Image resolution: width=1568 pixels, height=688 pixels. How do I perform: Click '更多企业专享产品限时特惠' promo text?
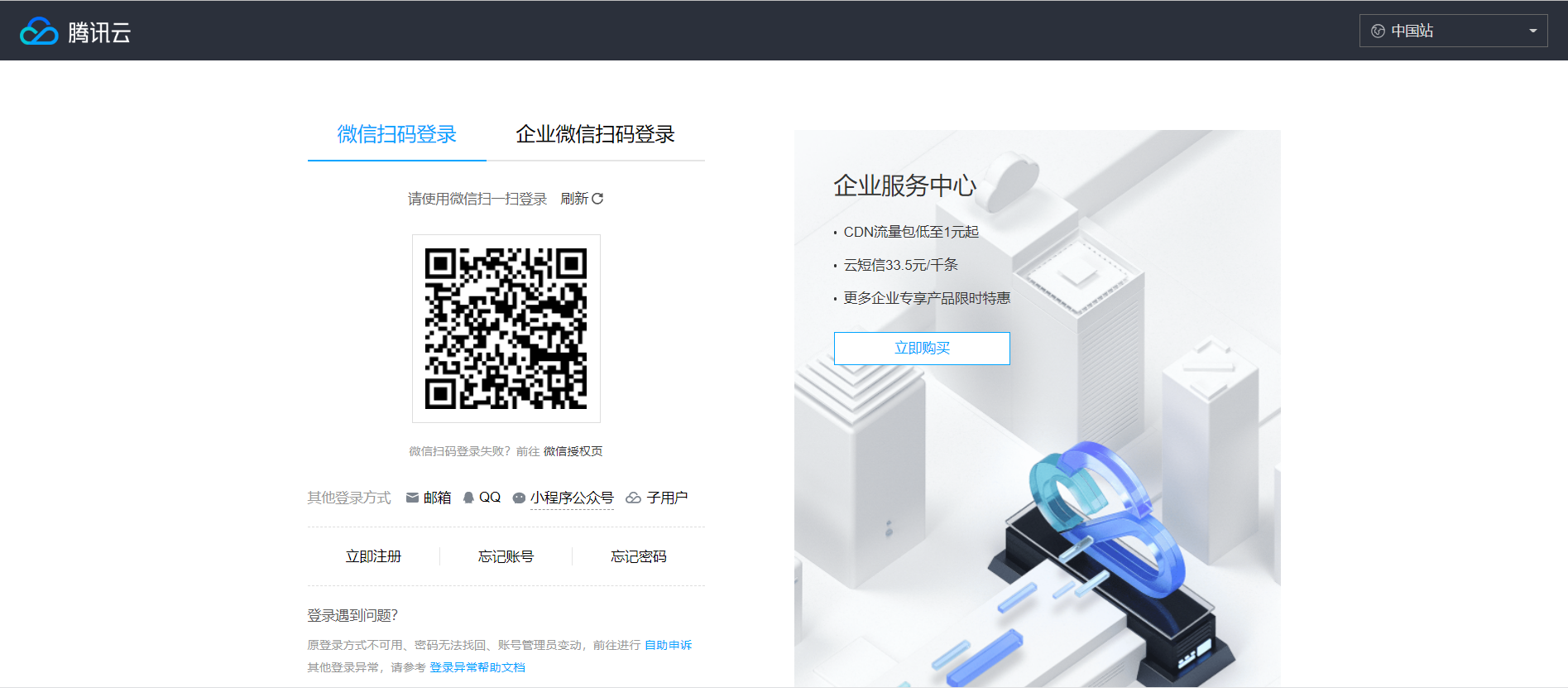click(x=927, y=298)
